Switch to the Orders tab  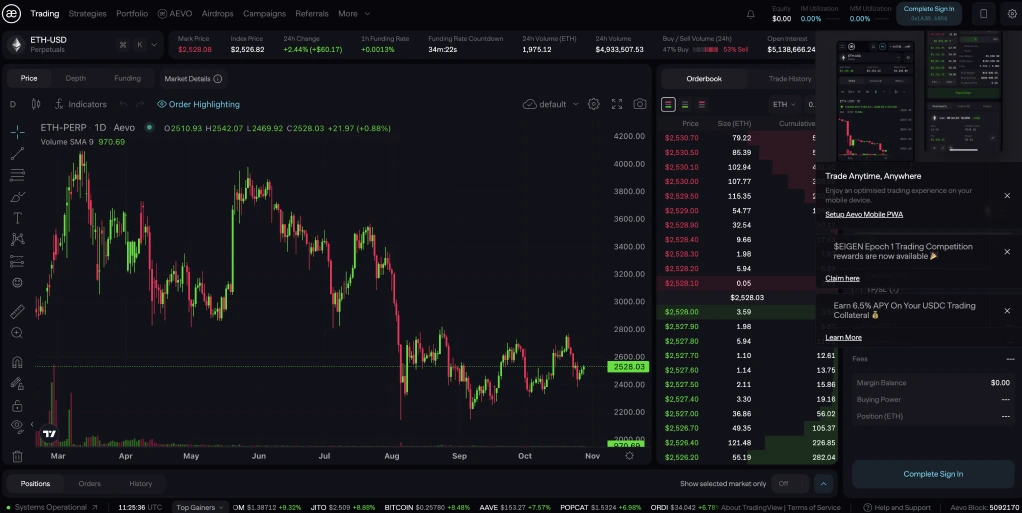[89, 484]
